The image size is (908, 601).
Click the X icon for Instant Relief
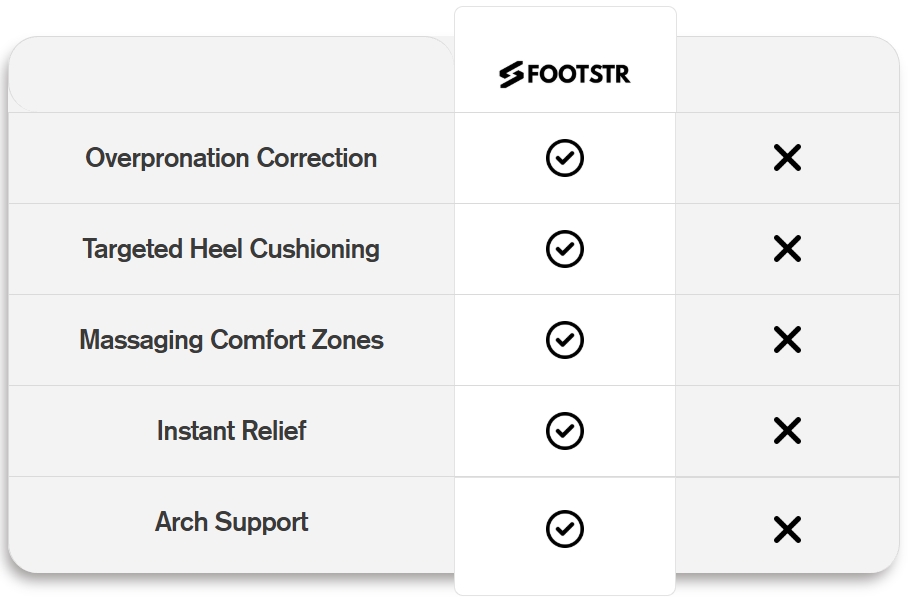point(788,431)
